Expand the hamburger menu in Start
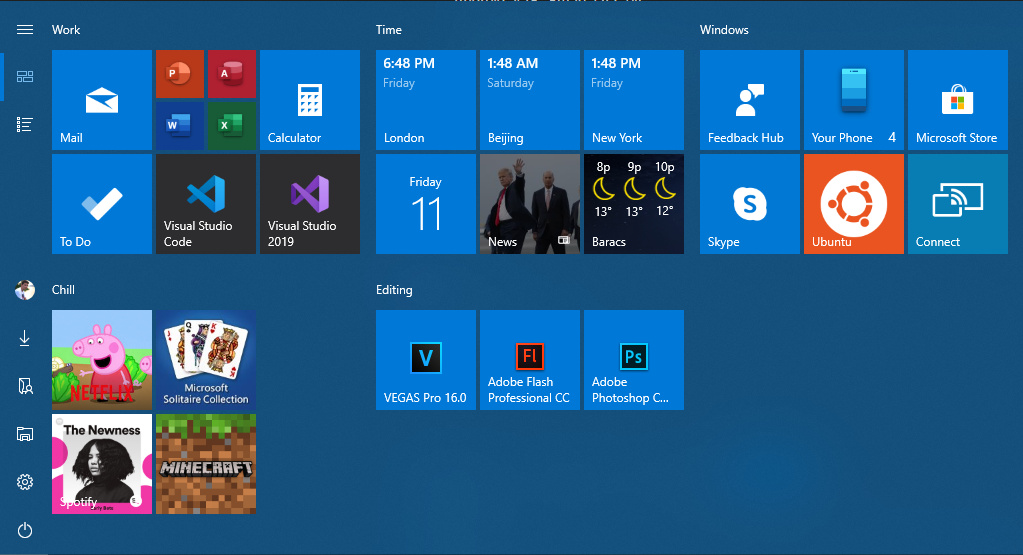1023x555 pixels. [x=25, y=29]
